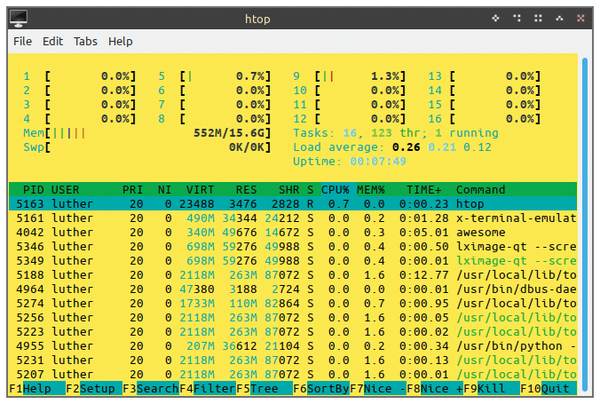
Task: Click the CPU 5 usage meter
Action: click(x=214, y=76)
